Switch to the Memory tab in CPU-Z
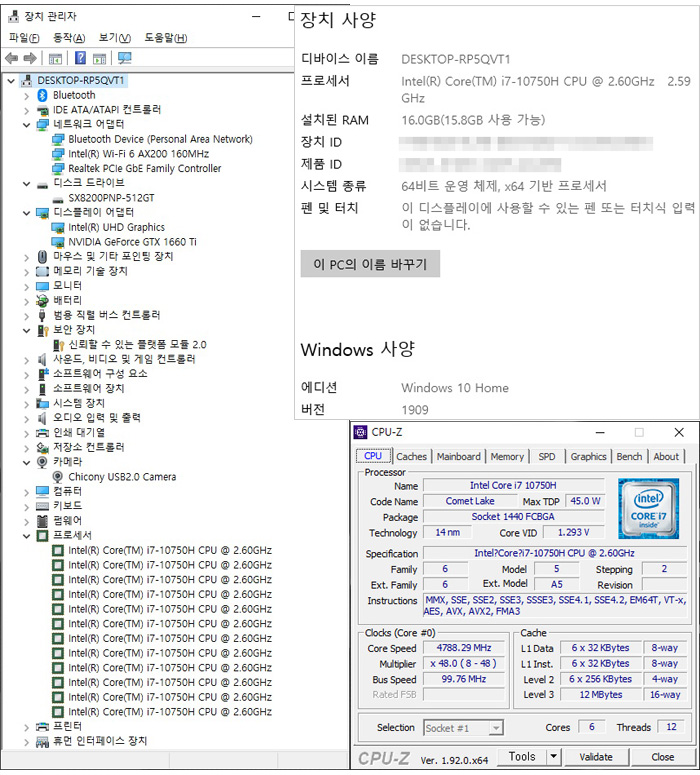 tap(507, 456)
